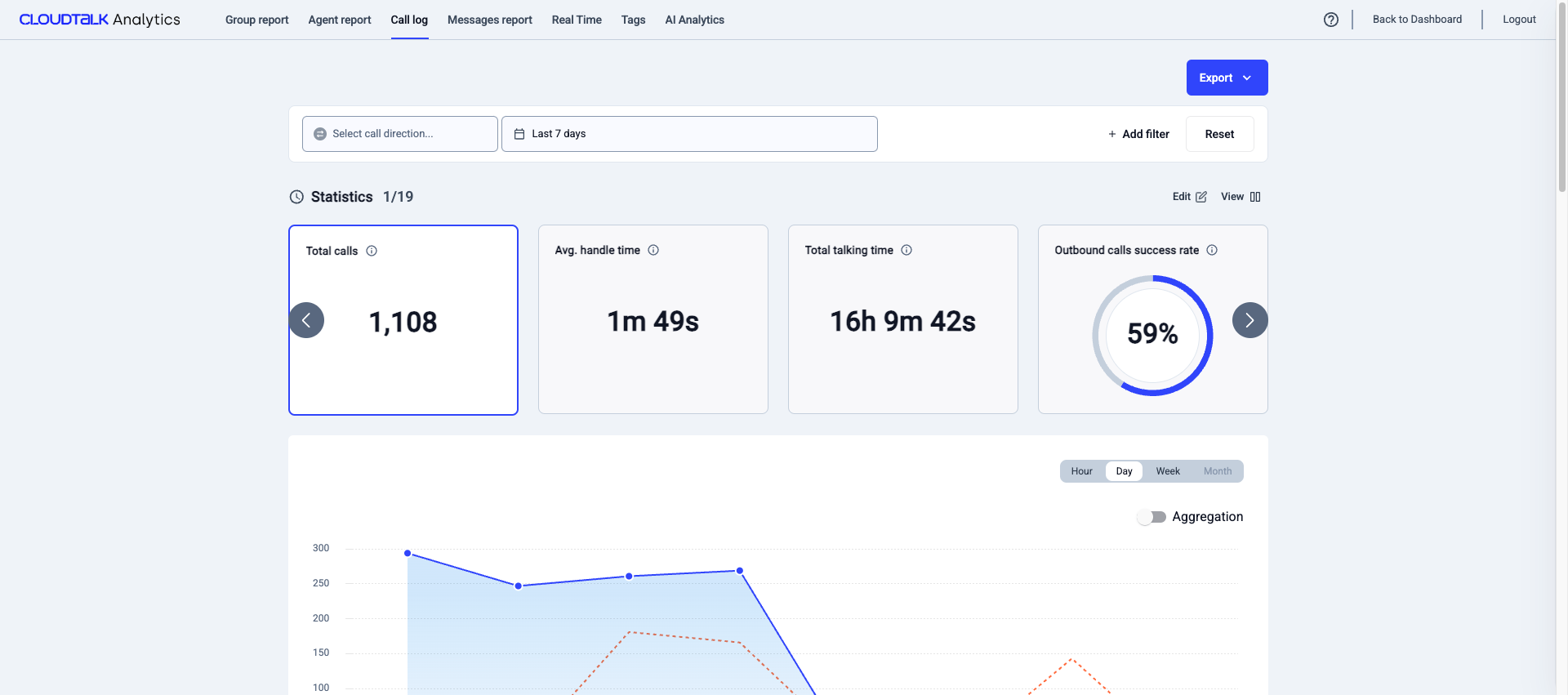Open the Export dropdown
The height and width of the screenshot is (695, 1568).
1227,78
